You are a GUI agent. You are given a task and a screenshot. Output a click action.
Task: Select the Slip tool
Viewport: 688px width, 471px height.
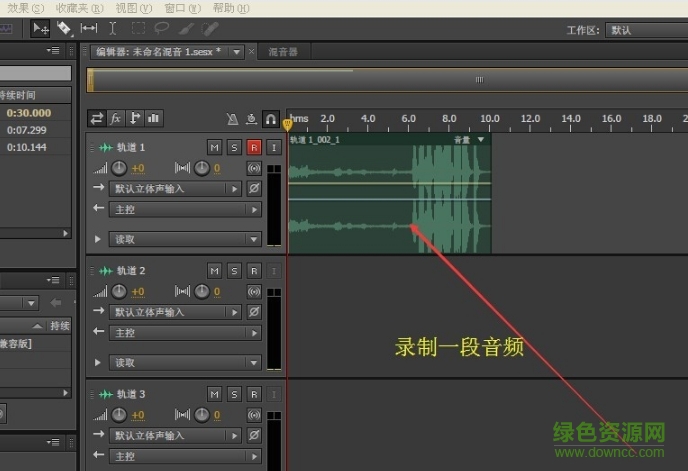pos(89,29)
